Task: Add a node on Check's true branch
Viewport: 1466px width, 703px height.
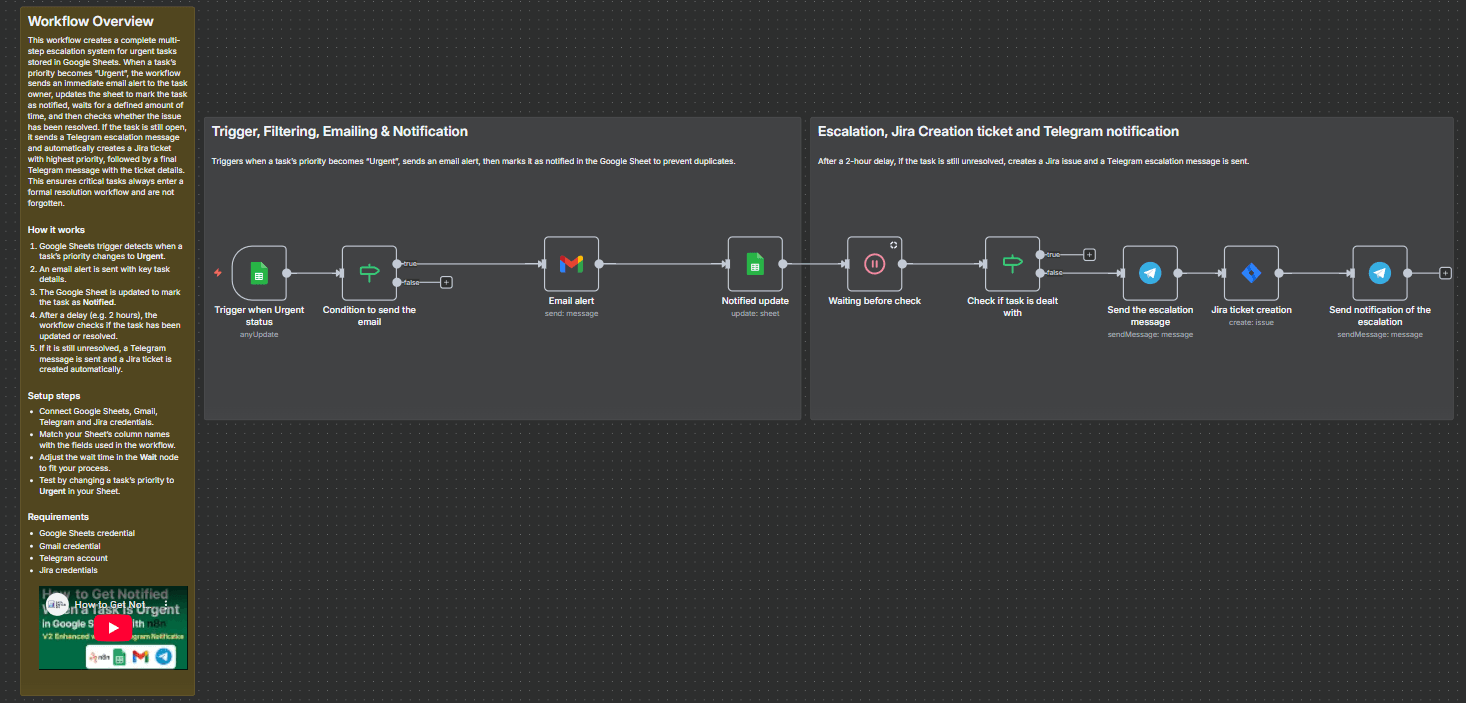Action: 1089,254
